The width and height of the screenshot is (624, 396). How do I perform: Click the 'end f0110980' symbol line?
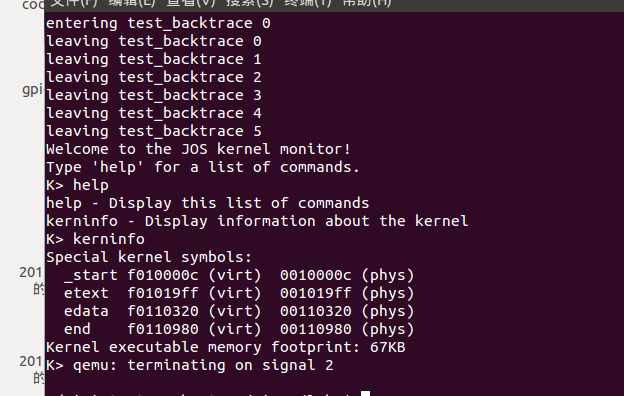(x=239, y=329)
